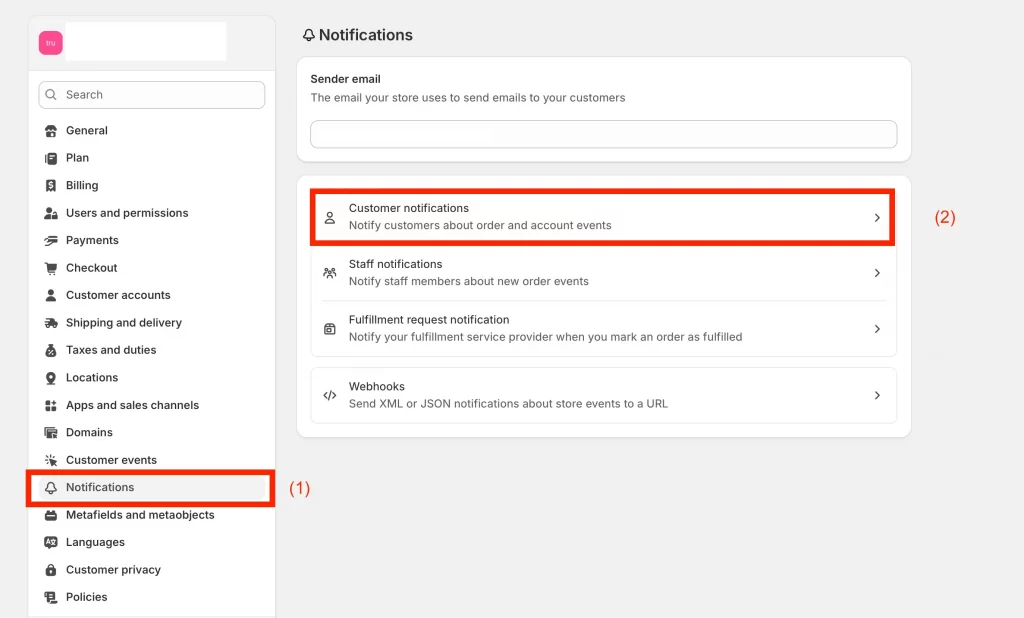The width and height of the screenshot is (1024, 618).
Task: Open Staff notifications settings row
Action: 603,273
